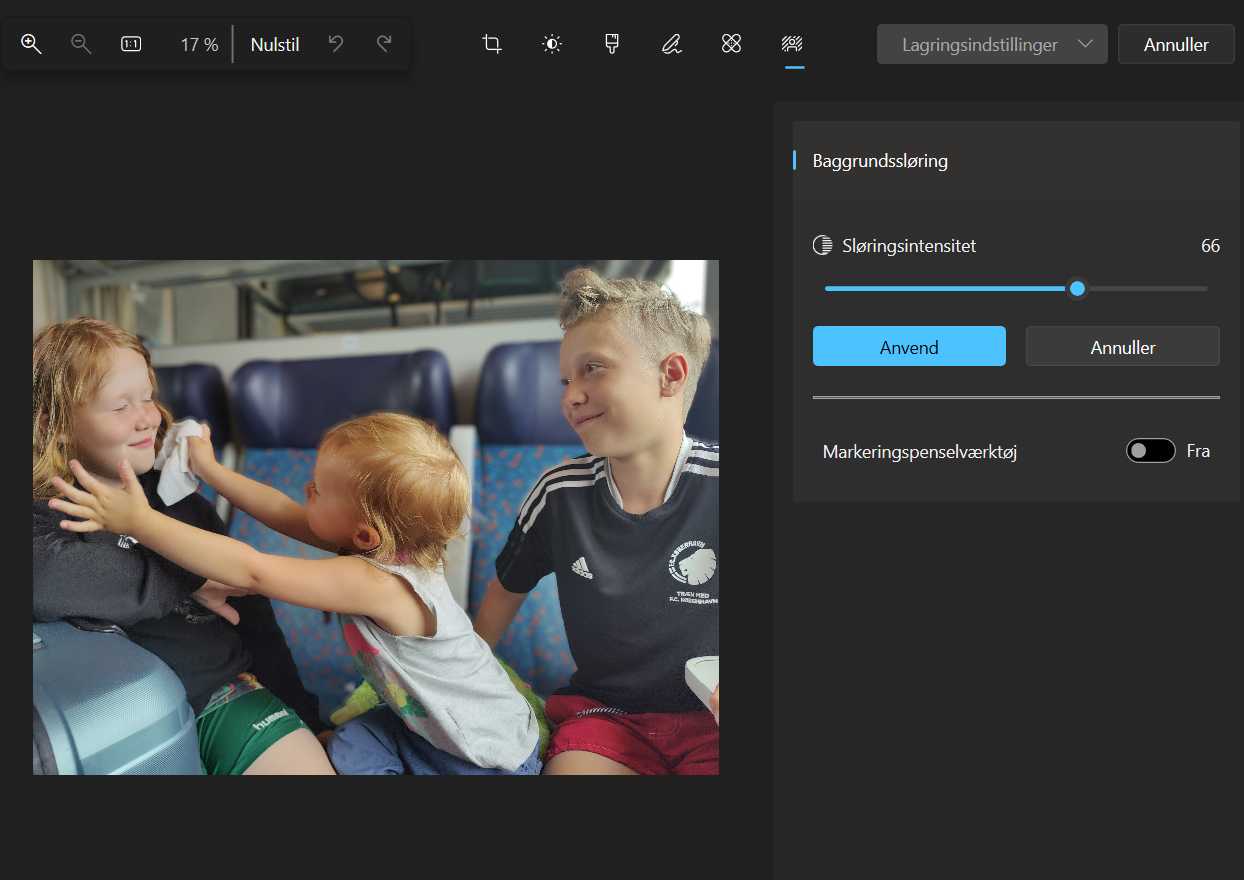1244x880 pixels.
Task: Zoom in with the magnifier icon
Action: point(30,44)
